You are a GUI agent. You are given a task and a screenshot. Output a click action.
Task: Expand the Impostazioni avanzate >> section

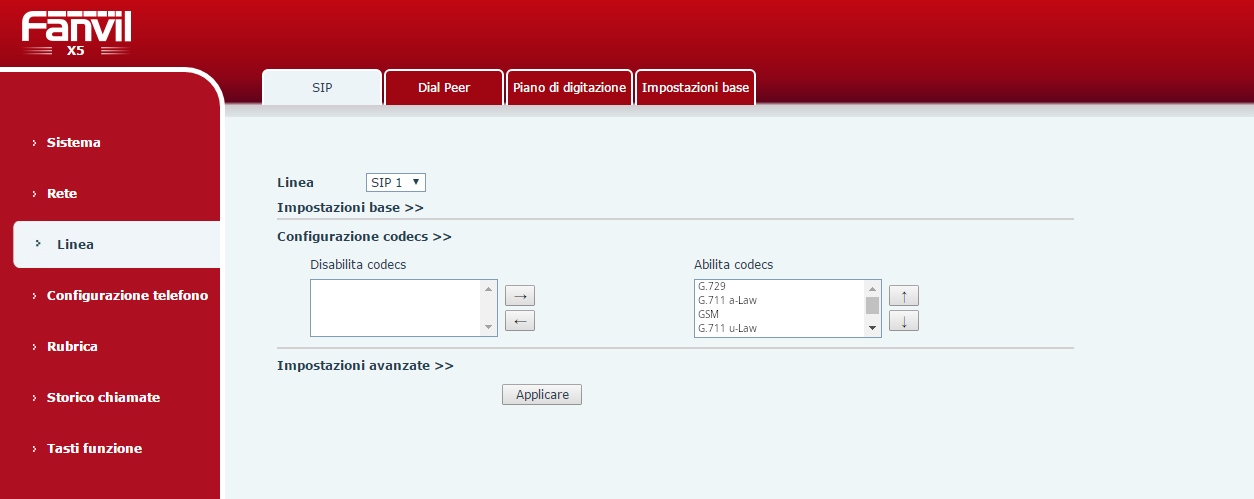pyautogui.click(x=365, y=365)
